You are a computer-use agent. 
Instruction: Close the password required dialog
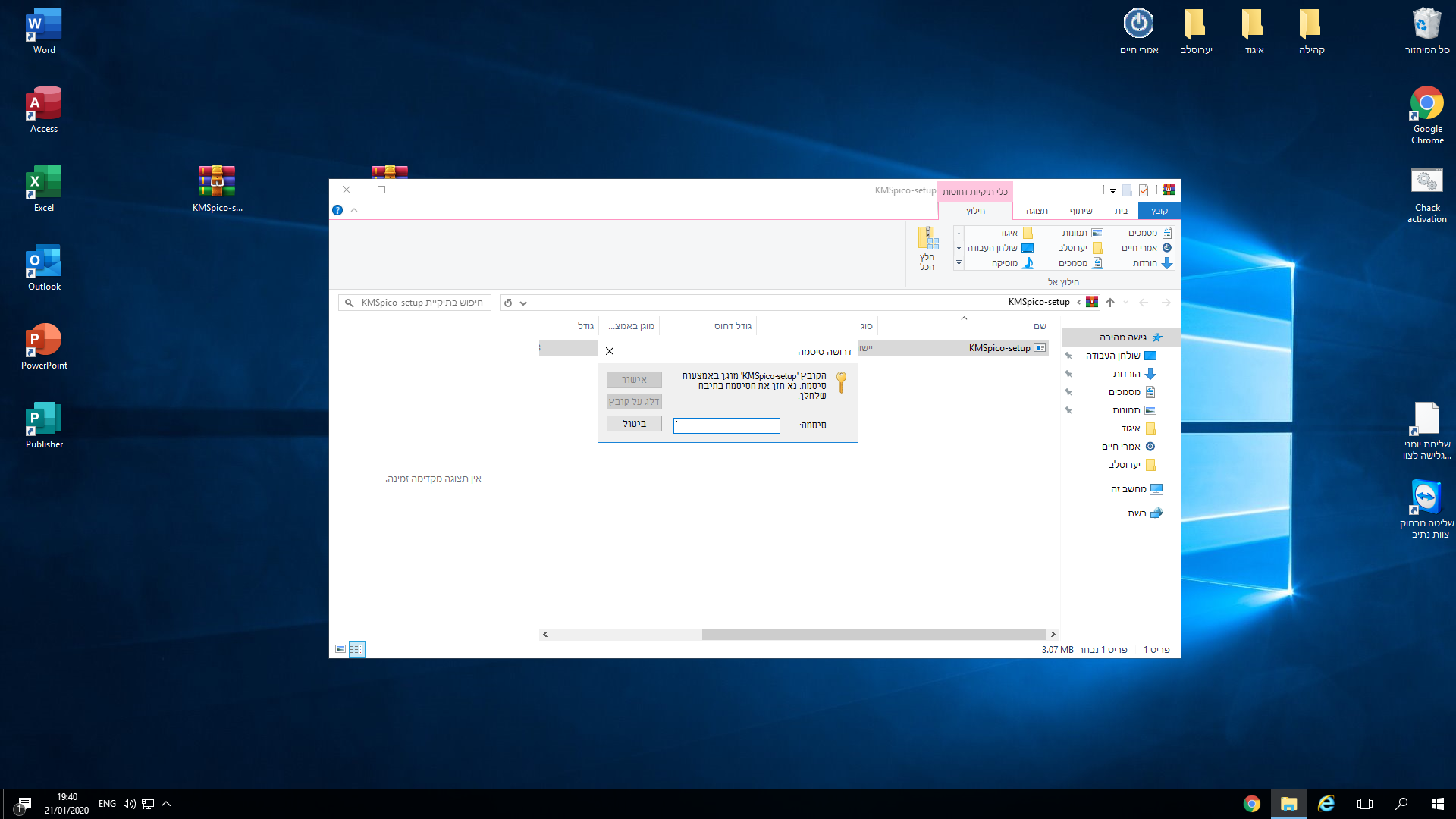(x=610, y=351)
